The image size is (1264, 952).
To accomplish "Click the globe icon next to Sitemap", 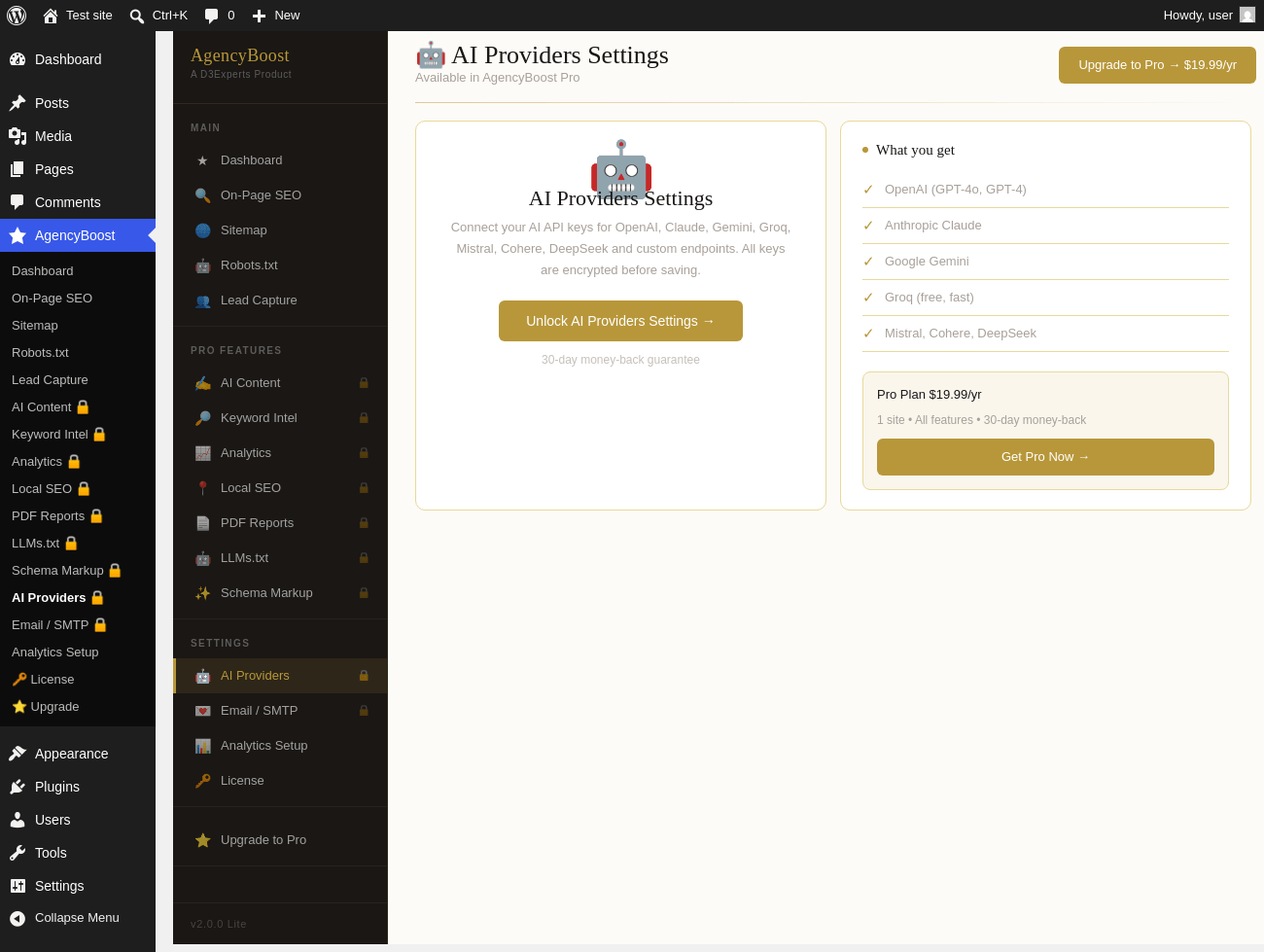I will coord(202,230).
